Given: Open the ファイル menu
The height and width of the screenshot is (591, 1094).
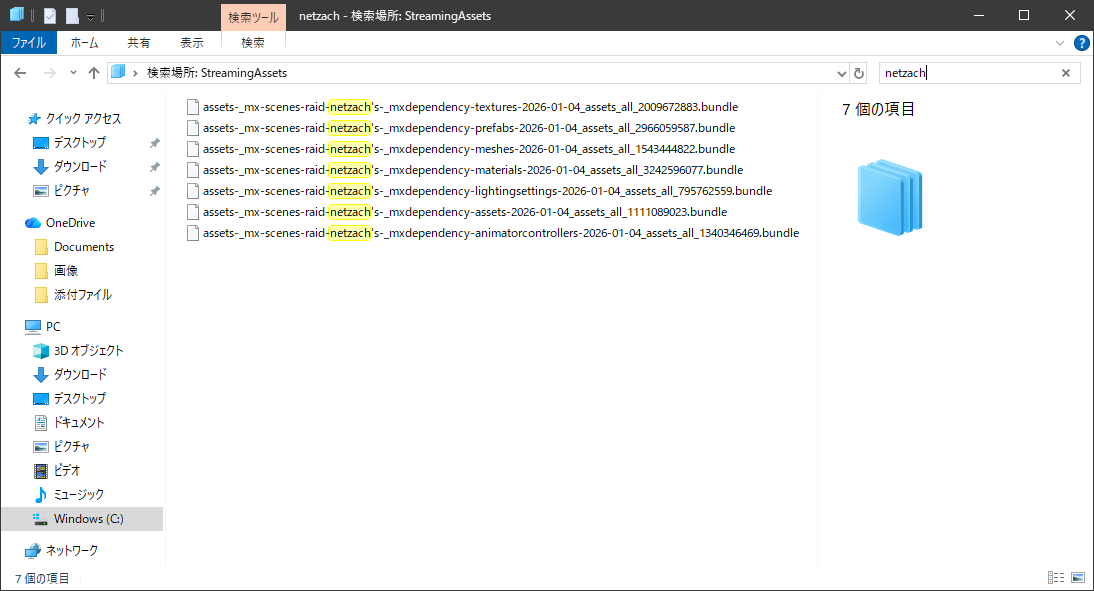Looking at the screenshot, I should (x=28, y=43).
